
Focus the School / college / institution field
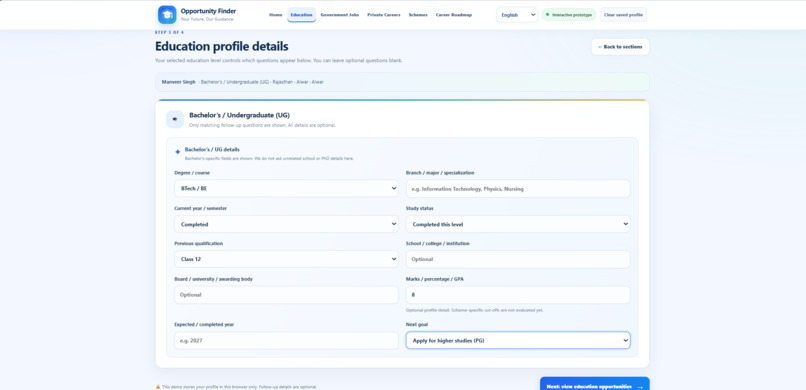tap(518, 259)
